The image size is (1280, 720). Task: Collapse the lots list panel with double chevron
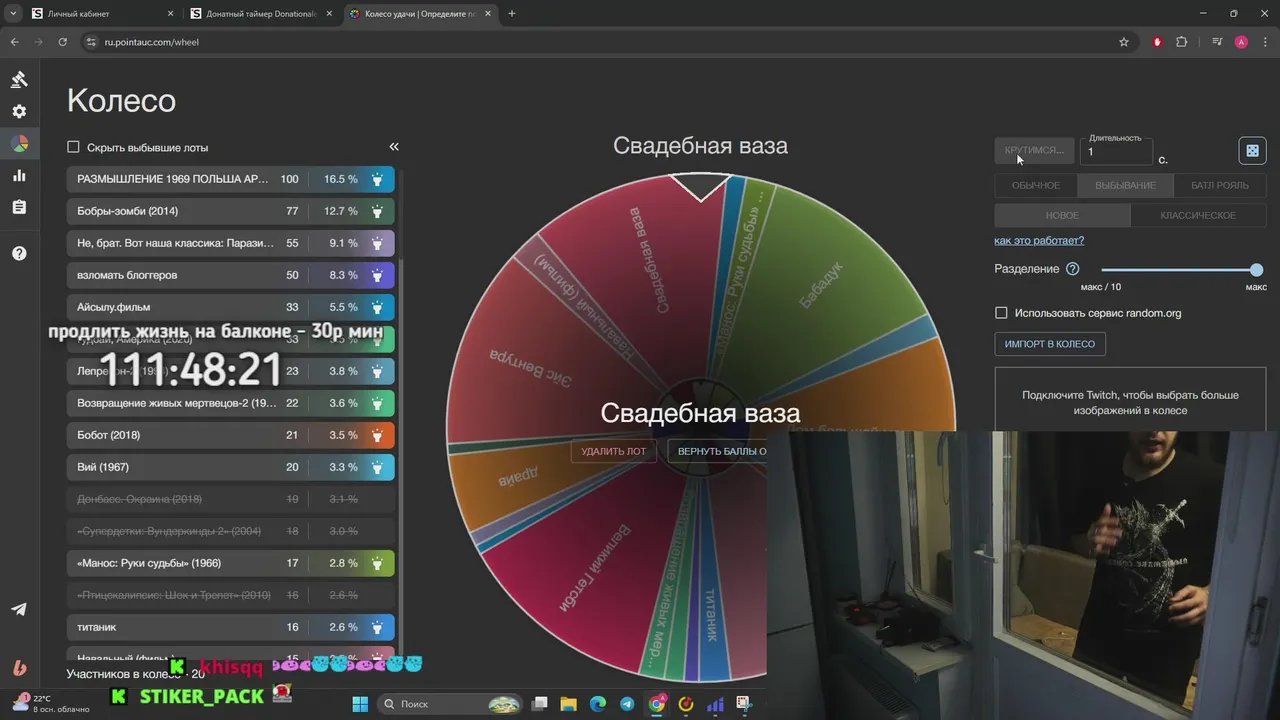(x=394, y=147)
